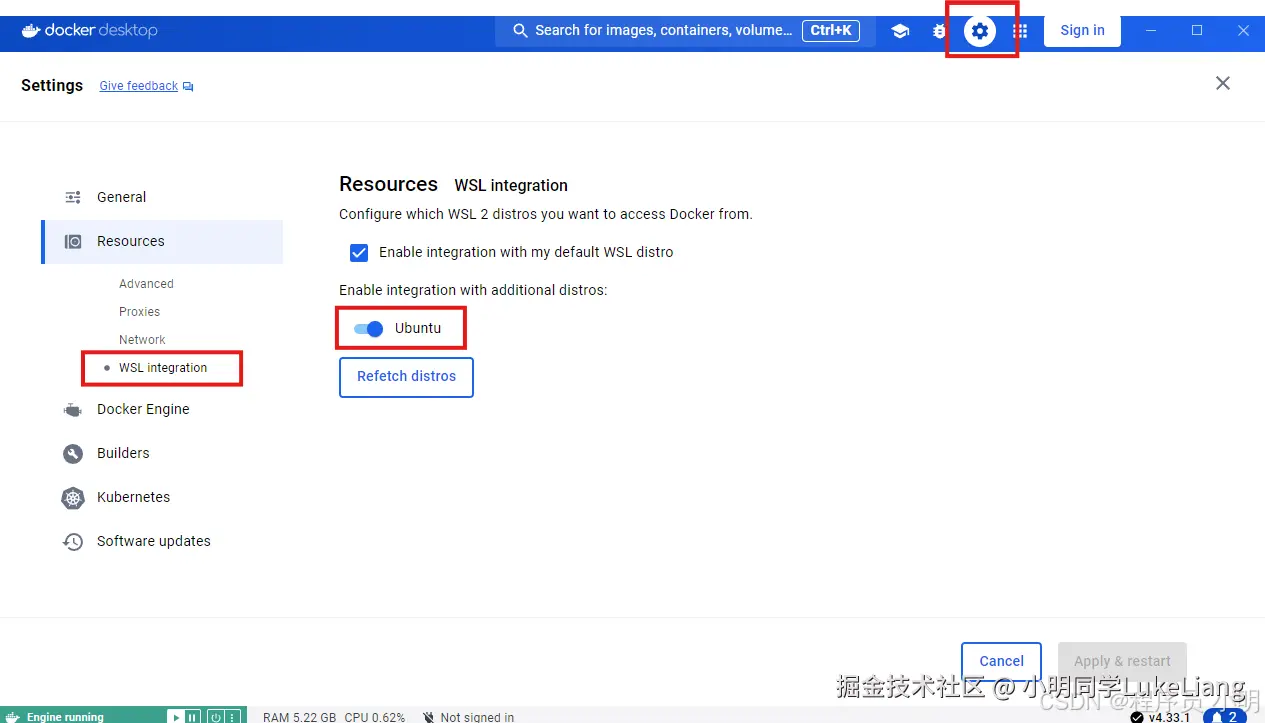Click the Not signed in icon
The image size is (1265, 723).
(x=428, y=717)
